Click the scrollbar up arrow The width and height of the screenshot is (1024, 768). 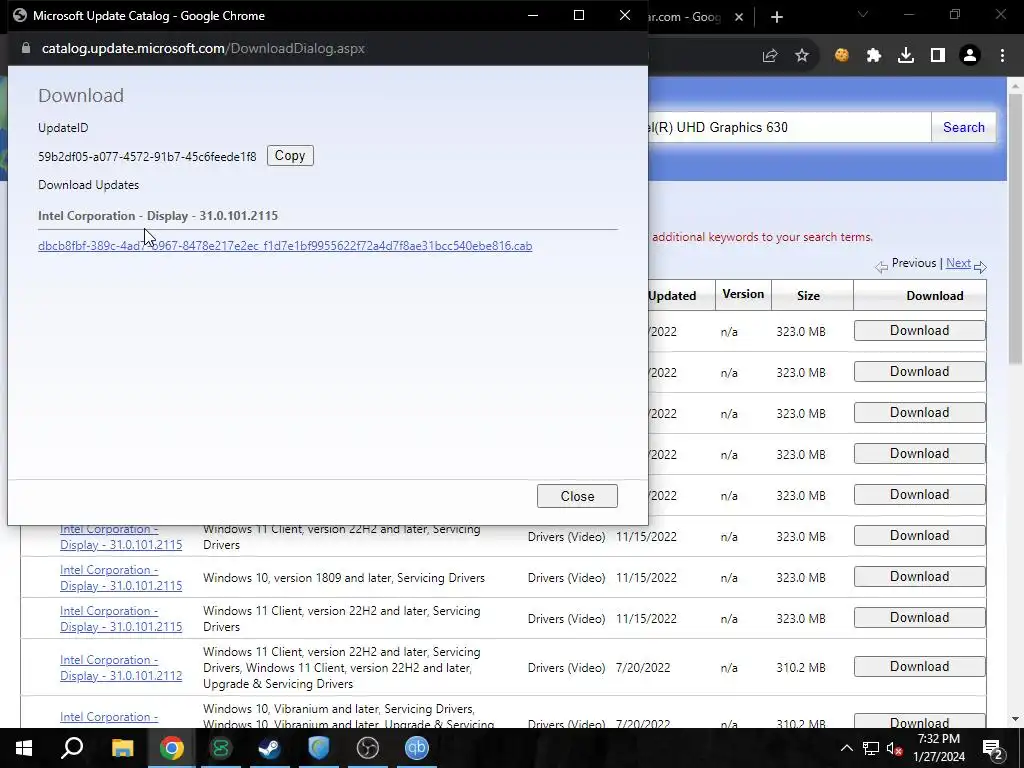click(x=1015, y=86)
